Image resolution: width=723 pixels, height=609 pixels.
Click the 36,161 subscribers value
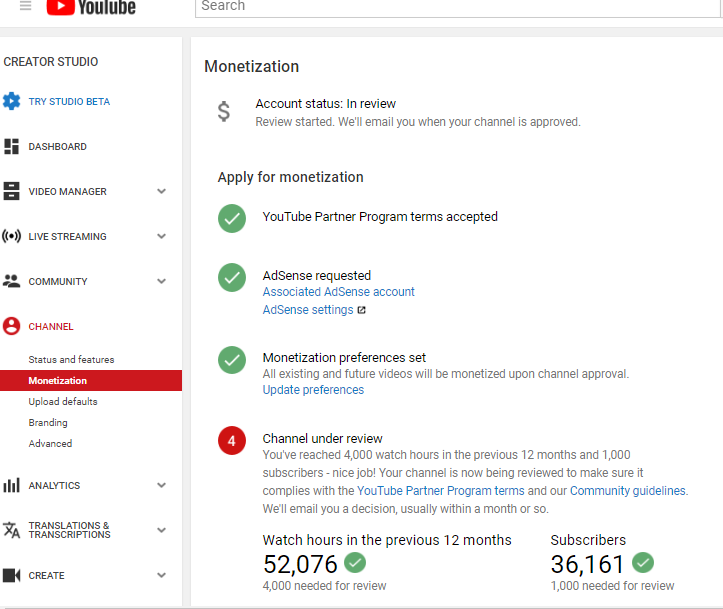click(587, 564)
